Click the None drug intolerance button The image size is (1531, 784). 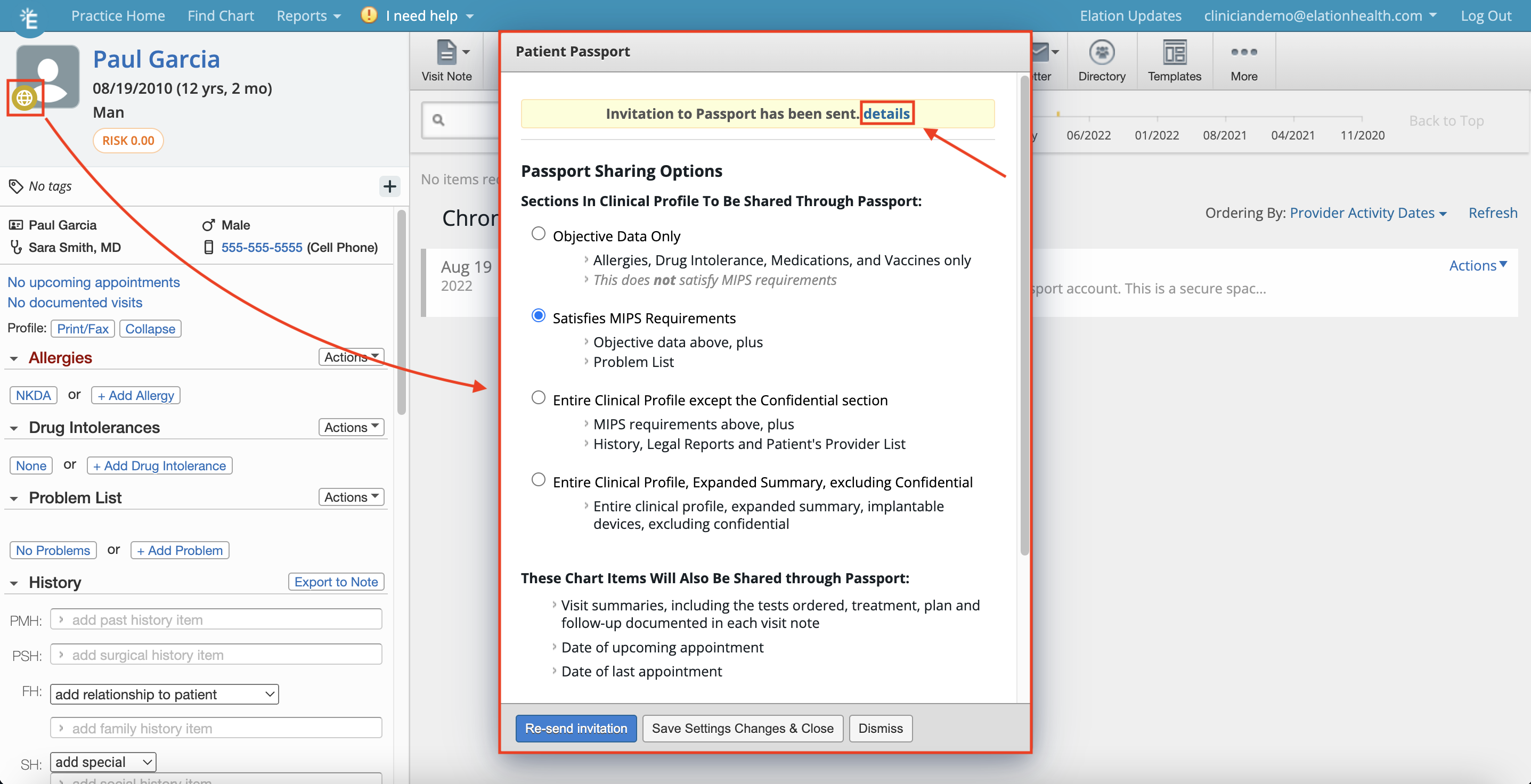pos(31,466)
